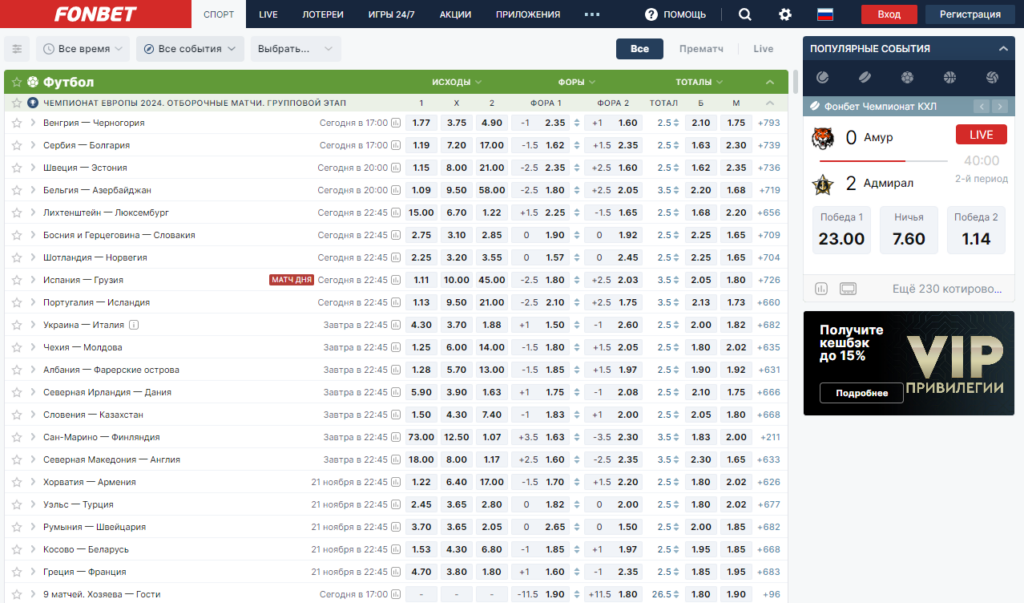Open settings gear icon in header
1024x603 pixels.
pos(785,14)
